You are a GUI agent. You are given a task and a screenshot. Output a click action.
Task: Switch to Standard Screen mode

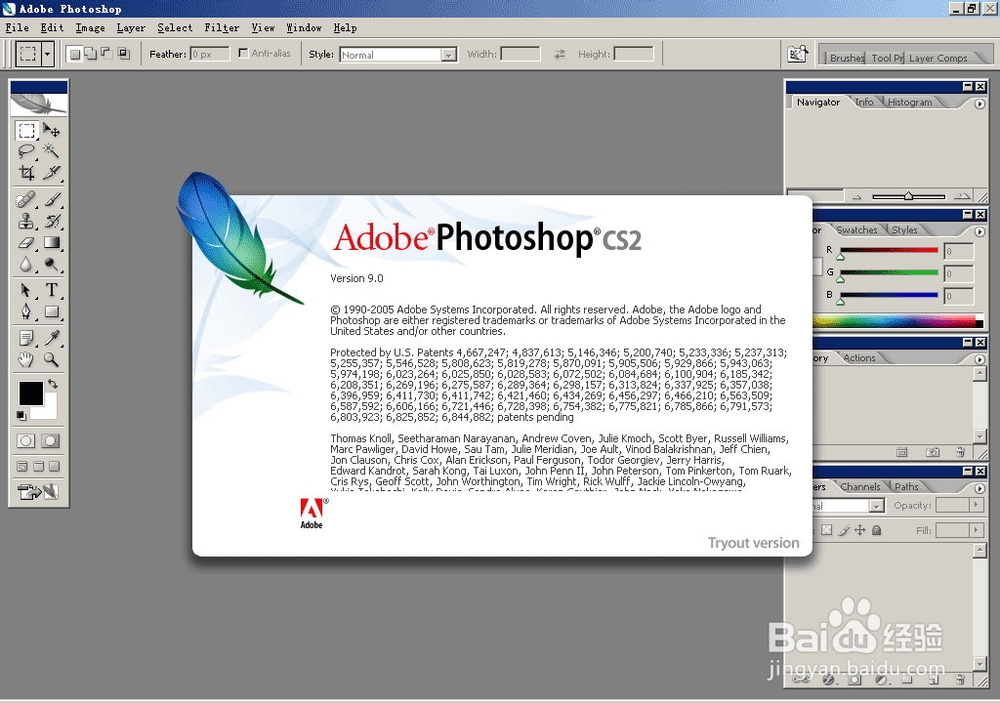[x=22, y=466]
